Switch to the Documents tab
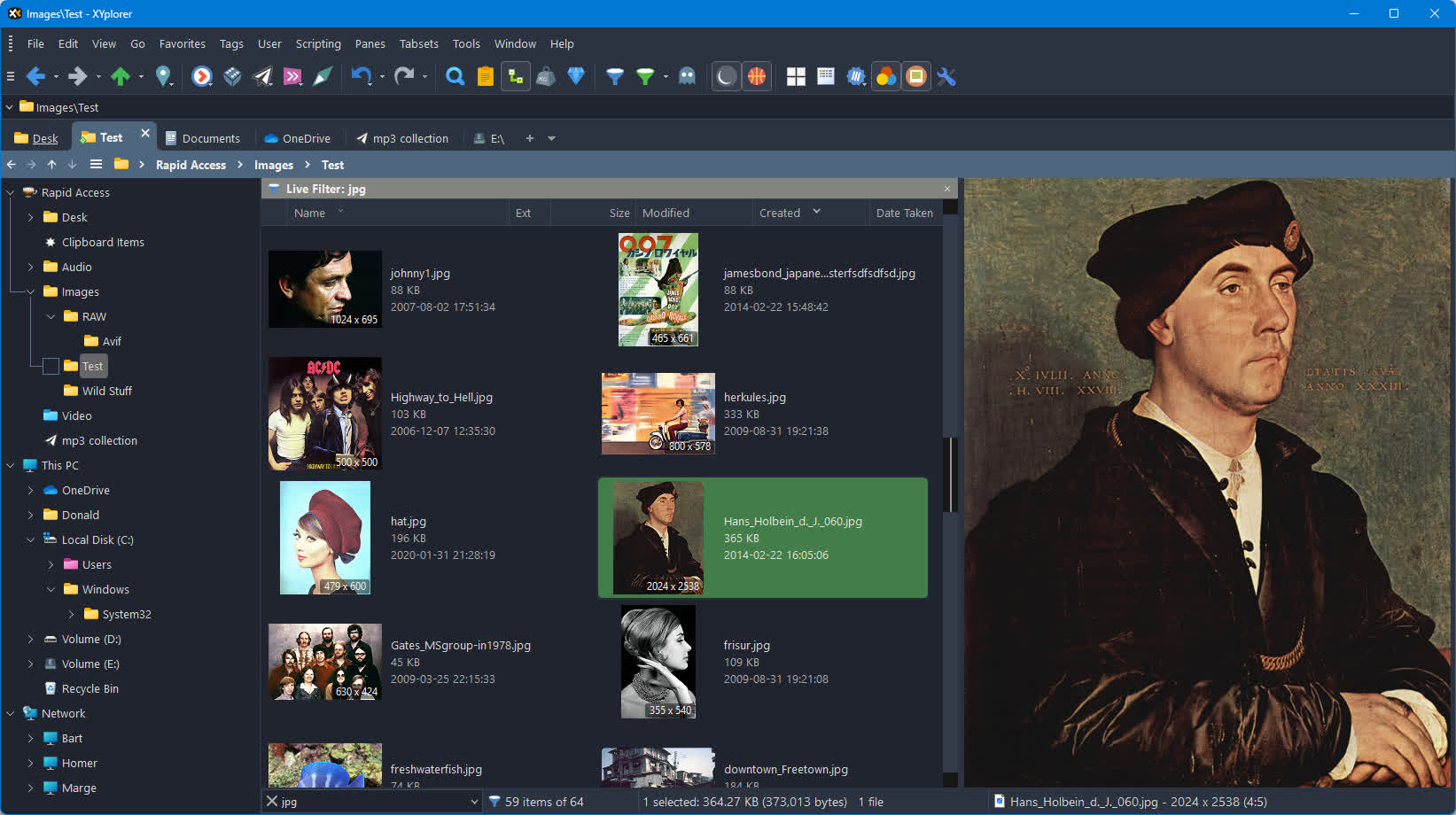Screen dimensions: 1456x815 211,138
